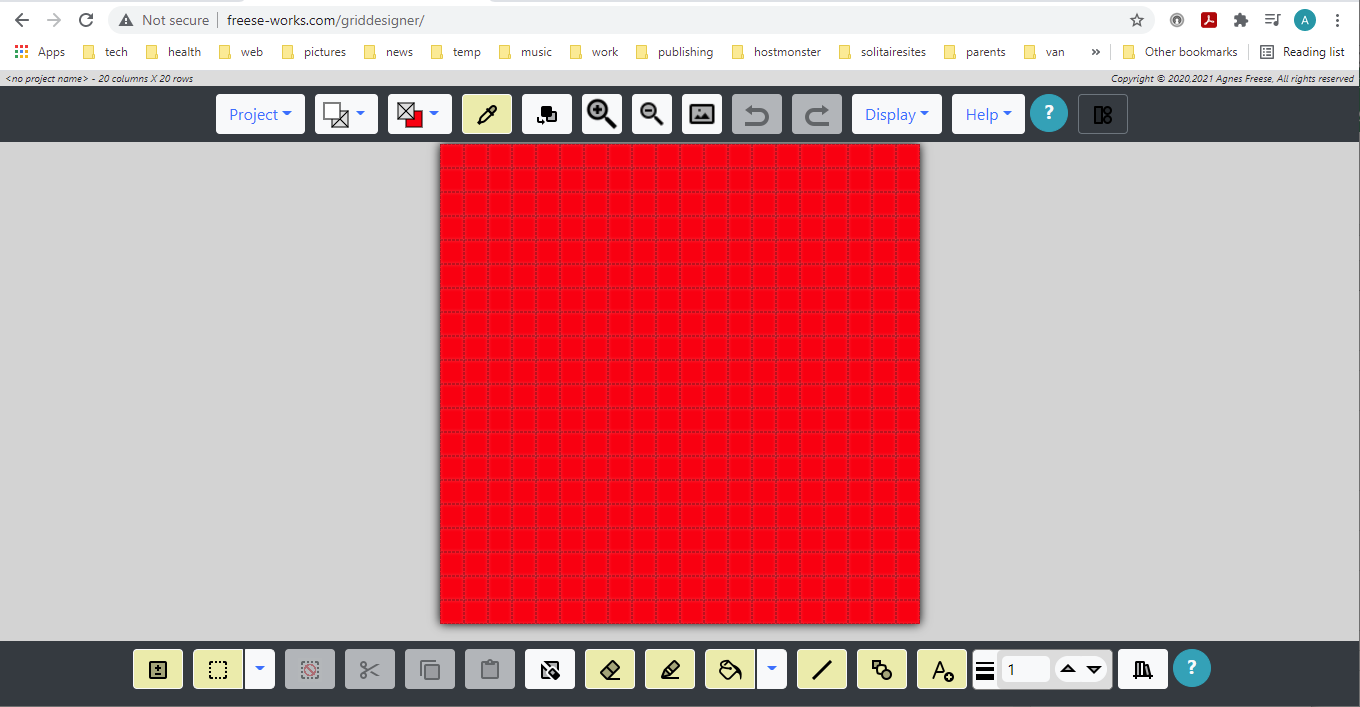The image size is (1360, 707).
Task: Select the eyedropper color picker tool
Action: (x=487, y=113)
